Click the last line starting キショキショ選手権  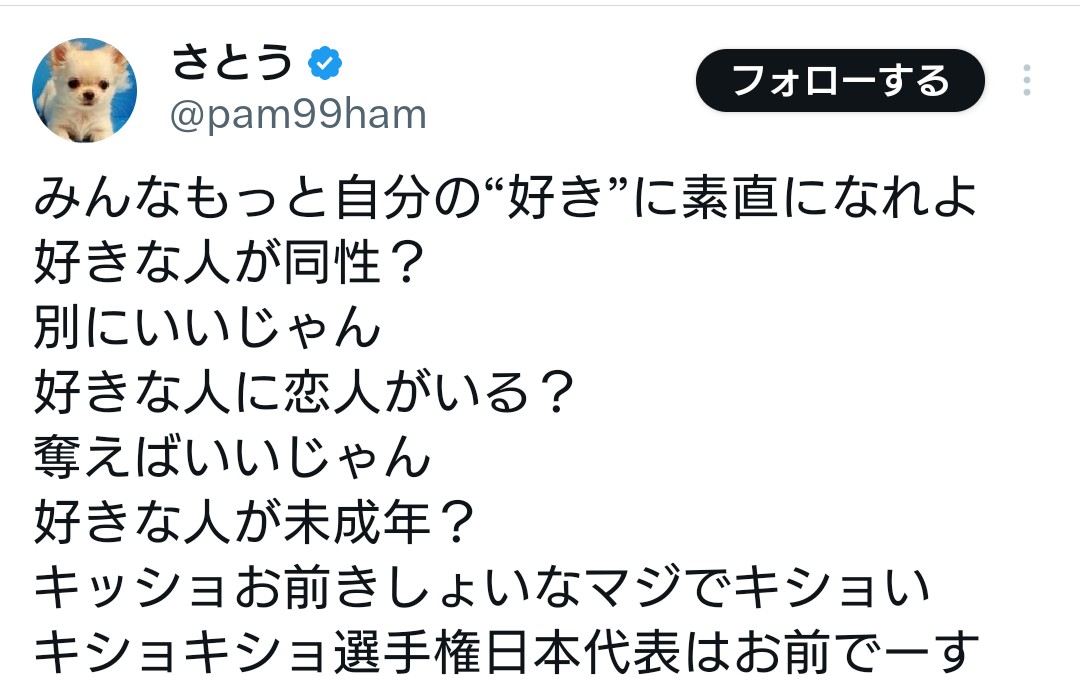505,652
